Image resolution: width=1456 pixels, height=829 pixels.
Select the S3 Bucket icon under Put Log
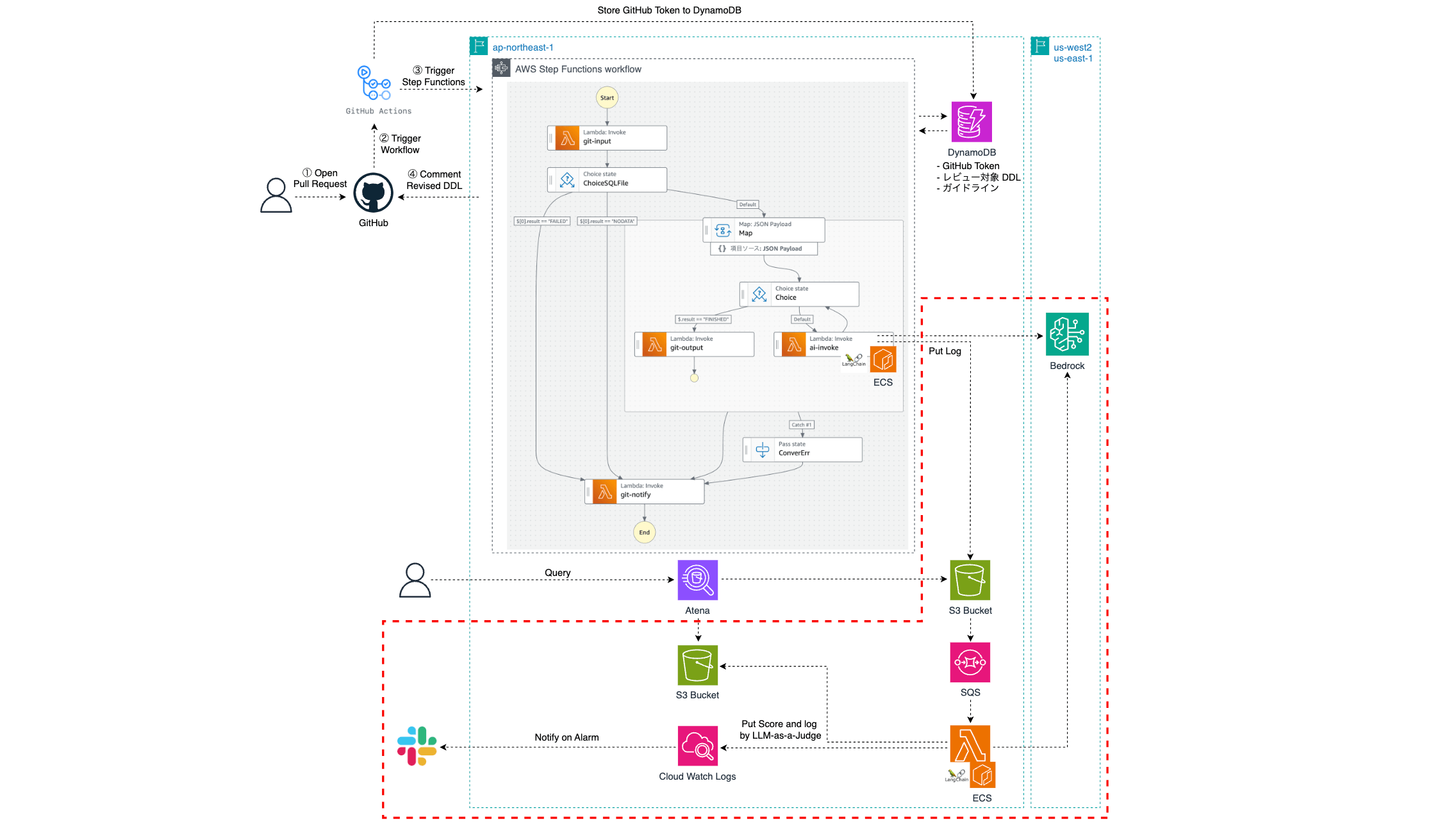tap(970, 580)
